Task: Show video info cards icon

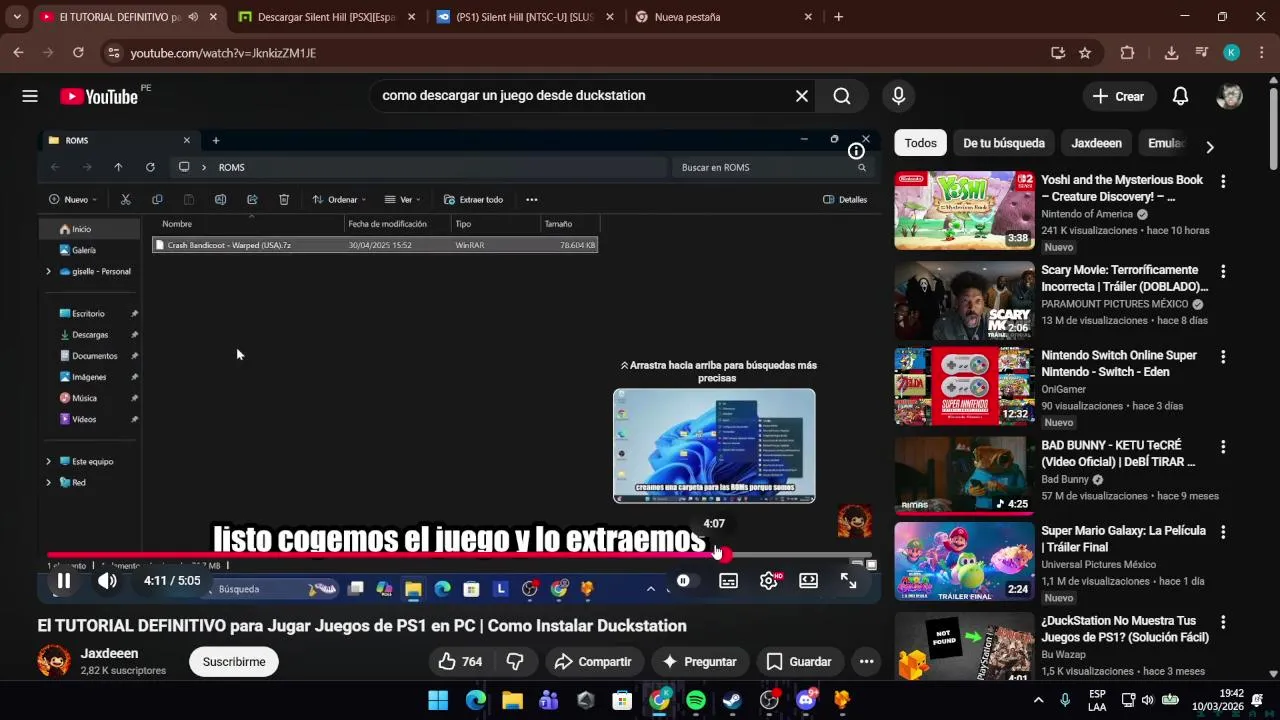Action: coord(856,151)
